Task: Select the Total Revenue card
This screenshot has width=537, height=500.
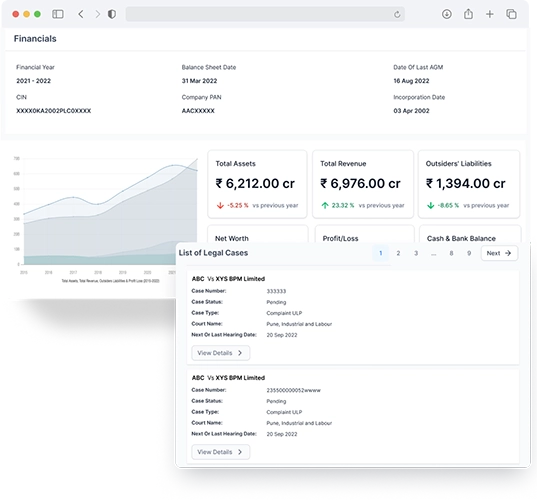Action: [363, 184]
